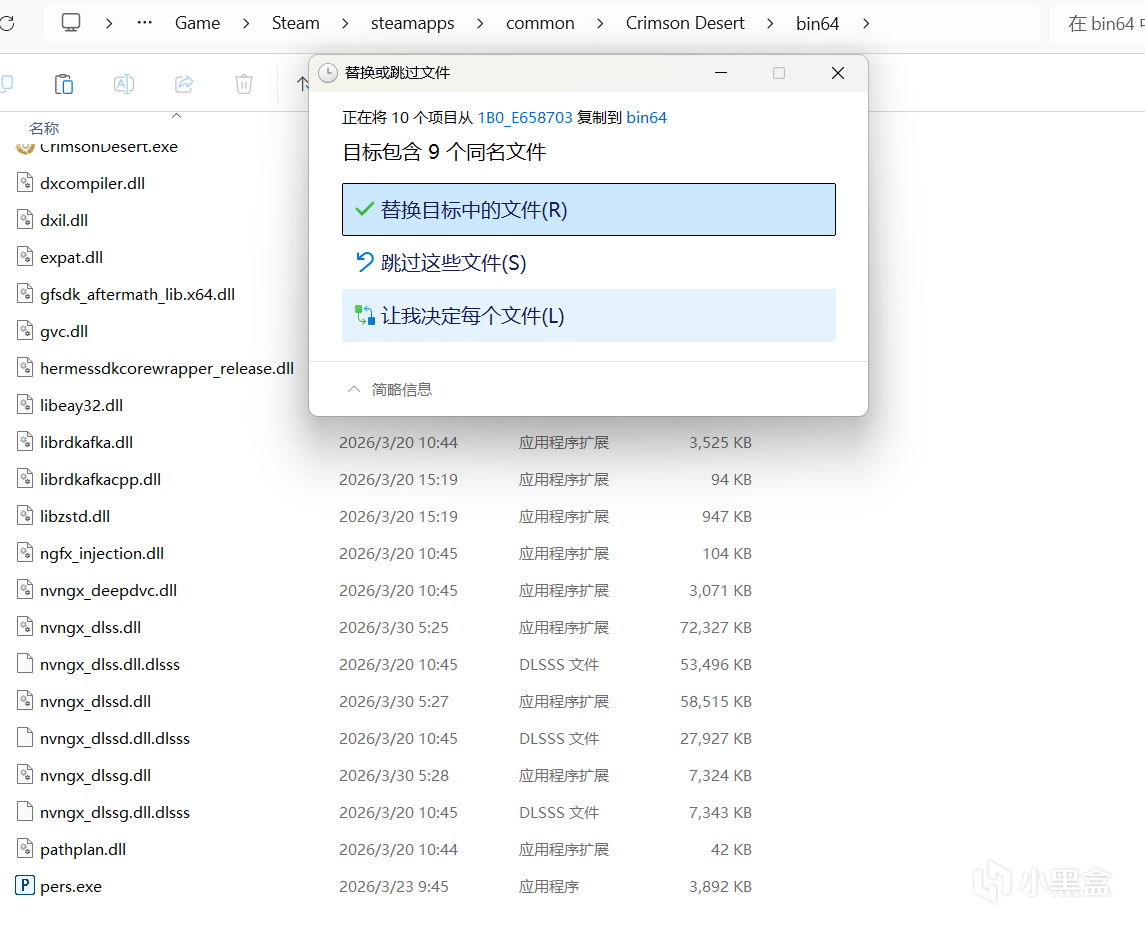This screenshot has width=1145, height=926.
Task: Select gvc.dll file
Action: tap(64, 332)
